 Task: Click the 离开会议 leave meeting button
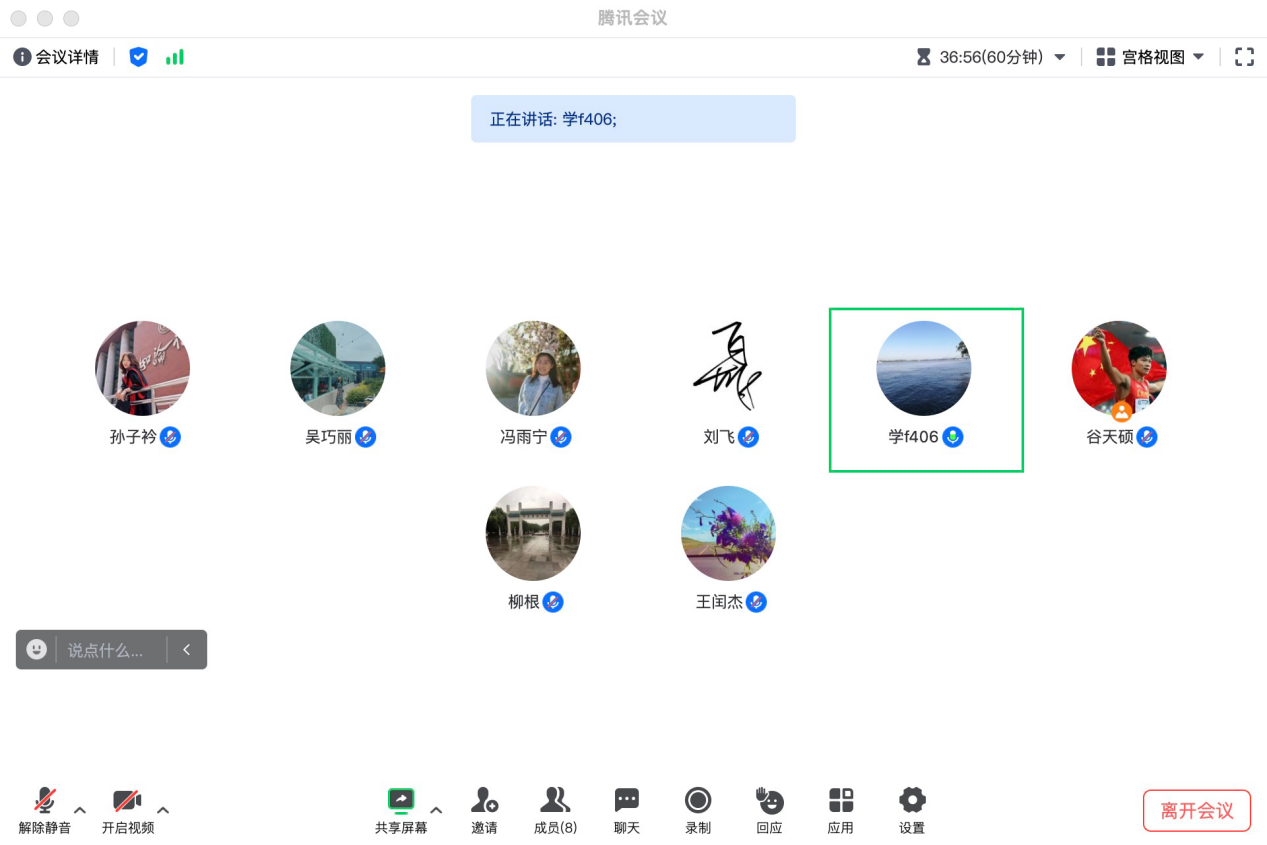tap(1197, 810)
